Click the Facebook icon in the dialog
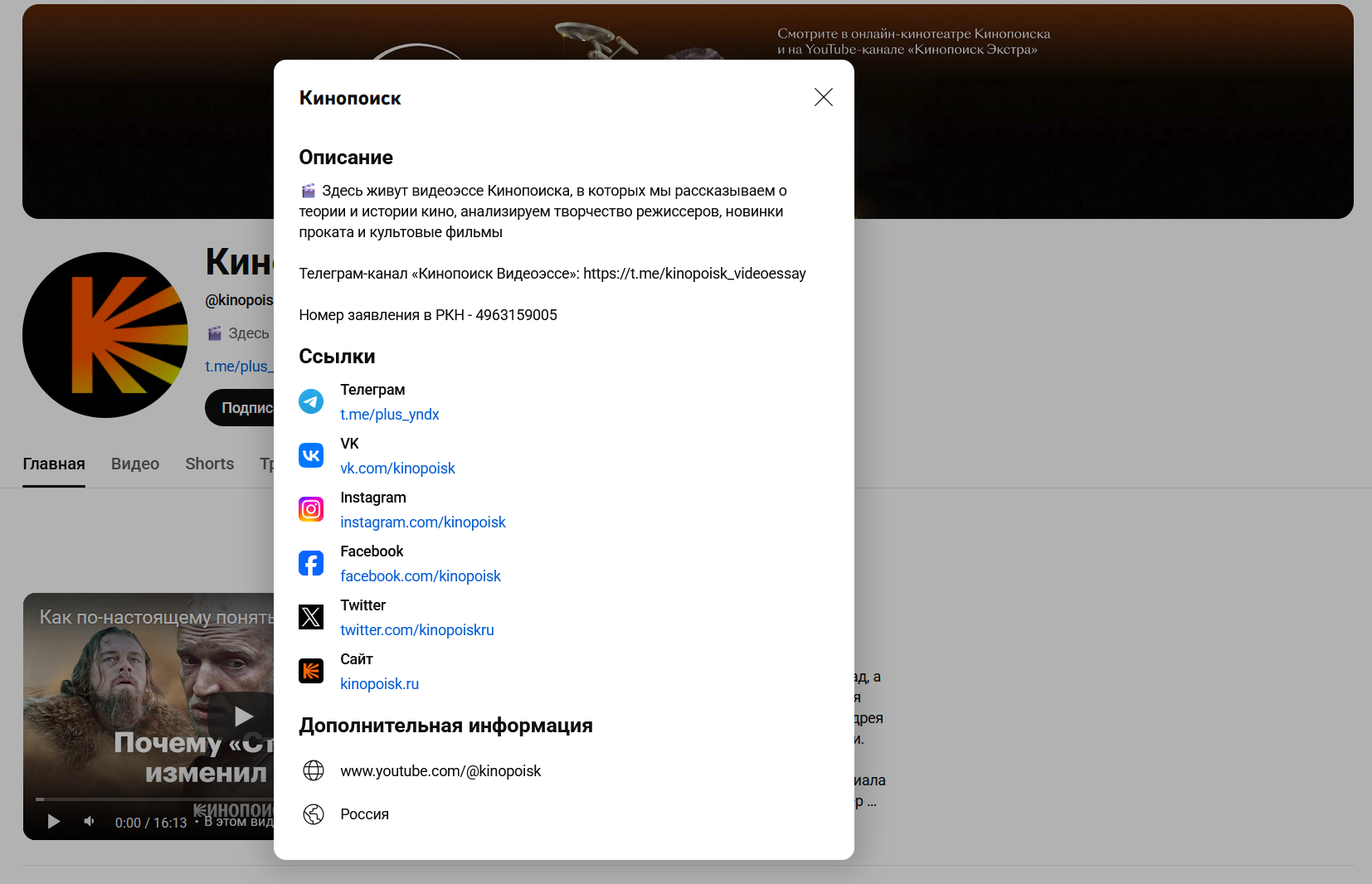The height and width of the screenshot is (884, 1372). coord(311,563)
